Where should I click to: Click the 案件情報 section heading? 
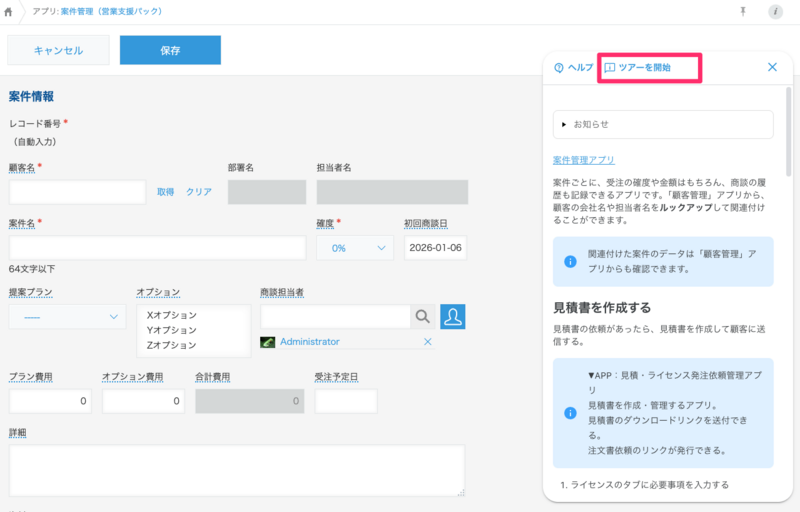coord(31,96)
